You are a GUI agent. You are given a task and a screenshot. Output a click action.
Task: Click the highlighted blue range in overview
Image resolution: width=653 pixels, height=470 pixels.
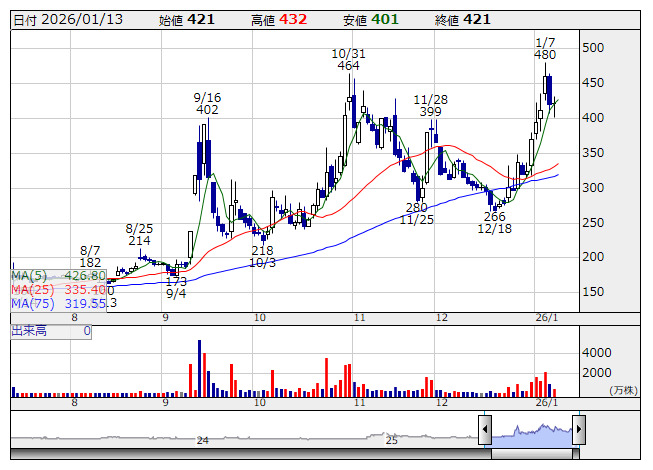pyautogui.click(x=531, y=431)
